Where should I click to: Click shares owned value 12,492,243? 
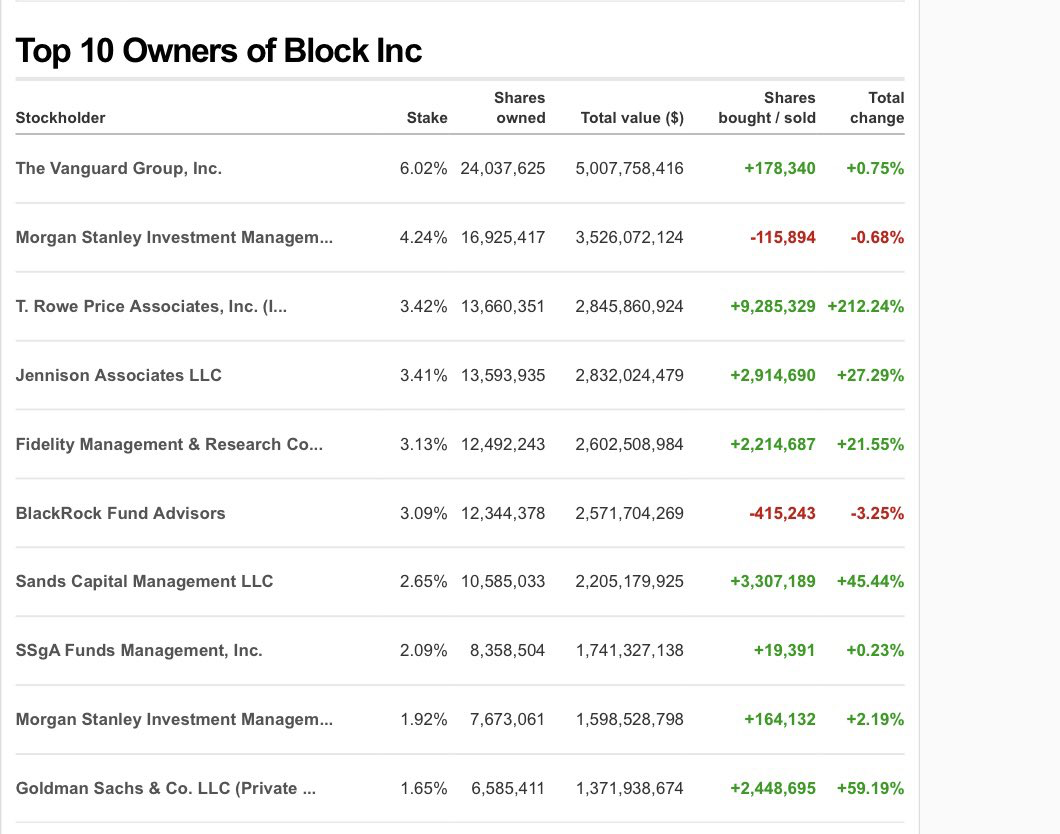tap(503, 444)
